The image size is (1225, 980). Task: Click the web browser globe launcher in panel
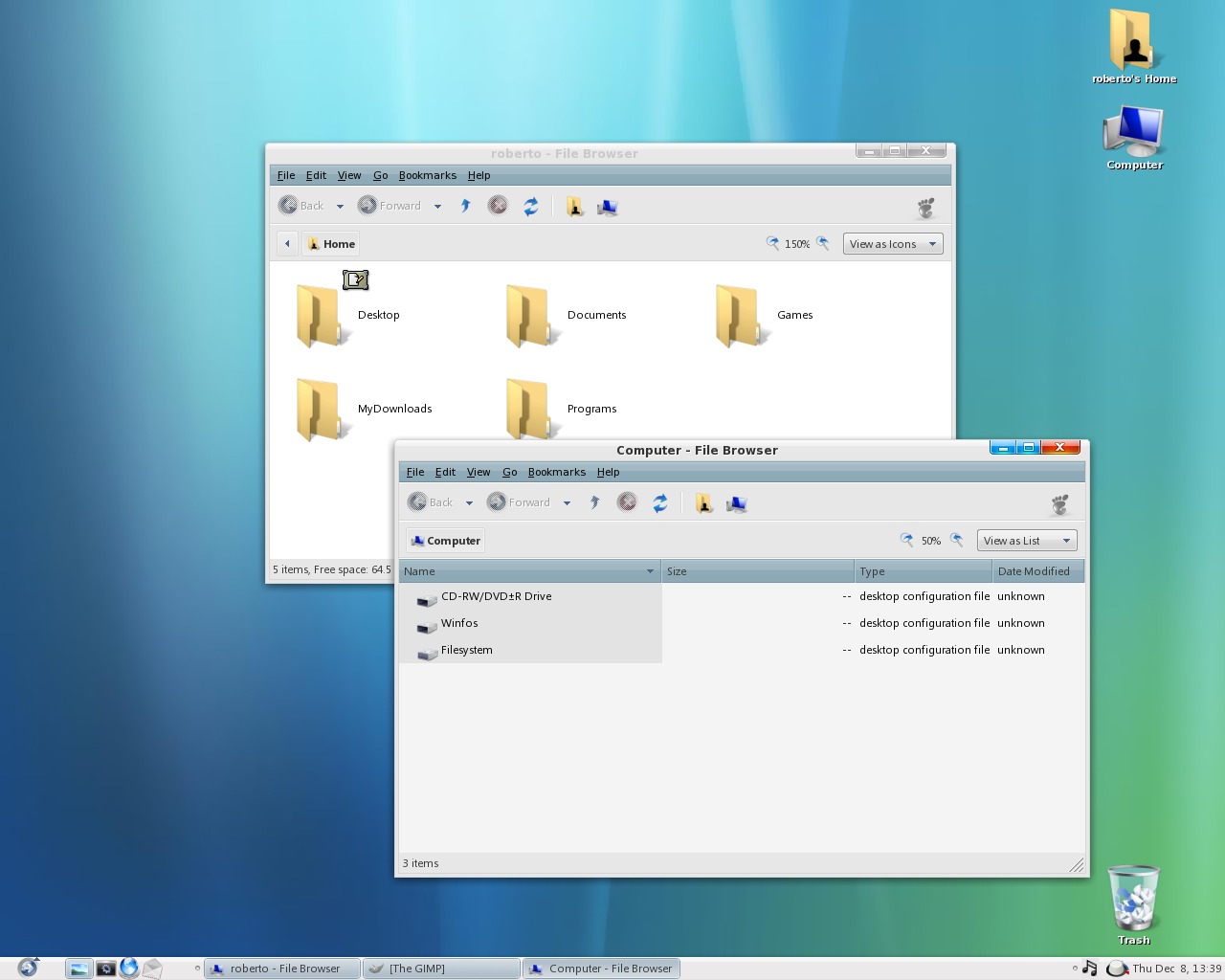[129, 968]
